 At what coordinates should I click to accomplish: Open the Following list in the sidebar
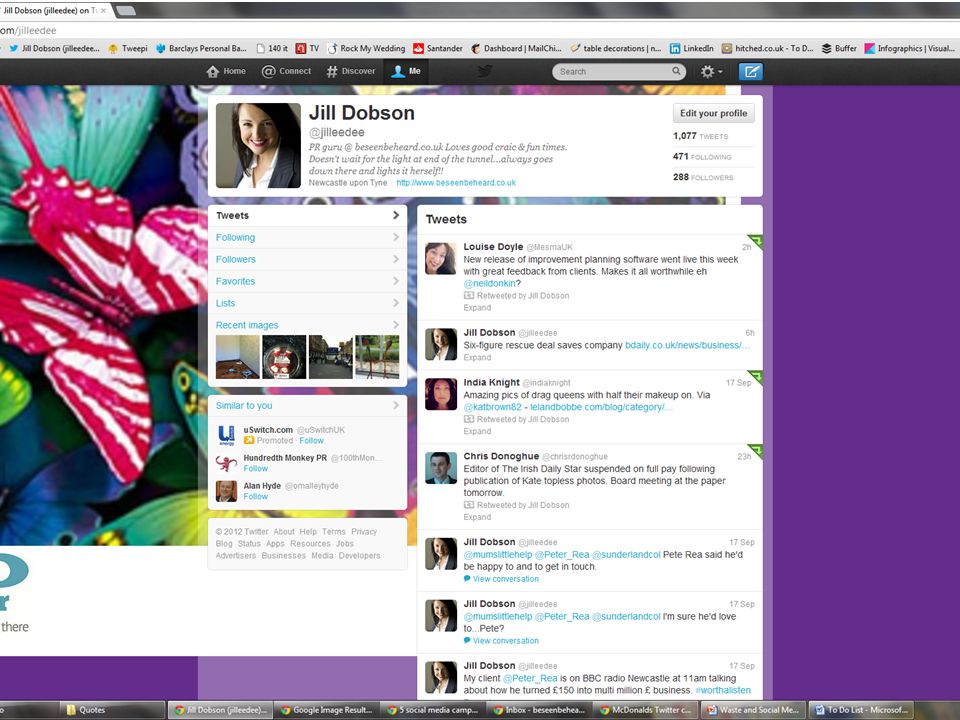307,238
